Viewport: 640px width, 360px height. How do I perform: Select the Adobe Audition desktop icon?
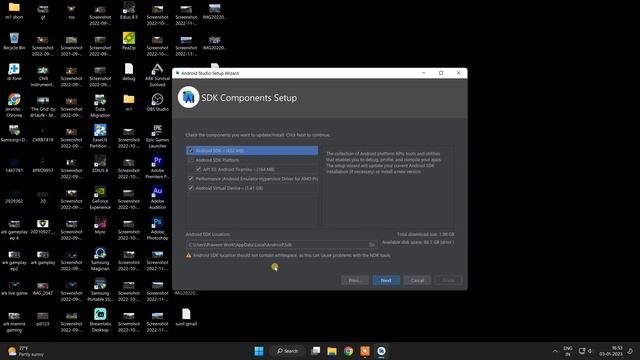tap(158, 198)
